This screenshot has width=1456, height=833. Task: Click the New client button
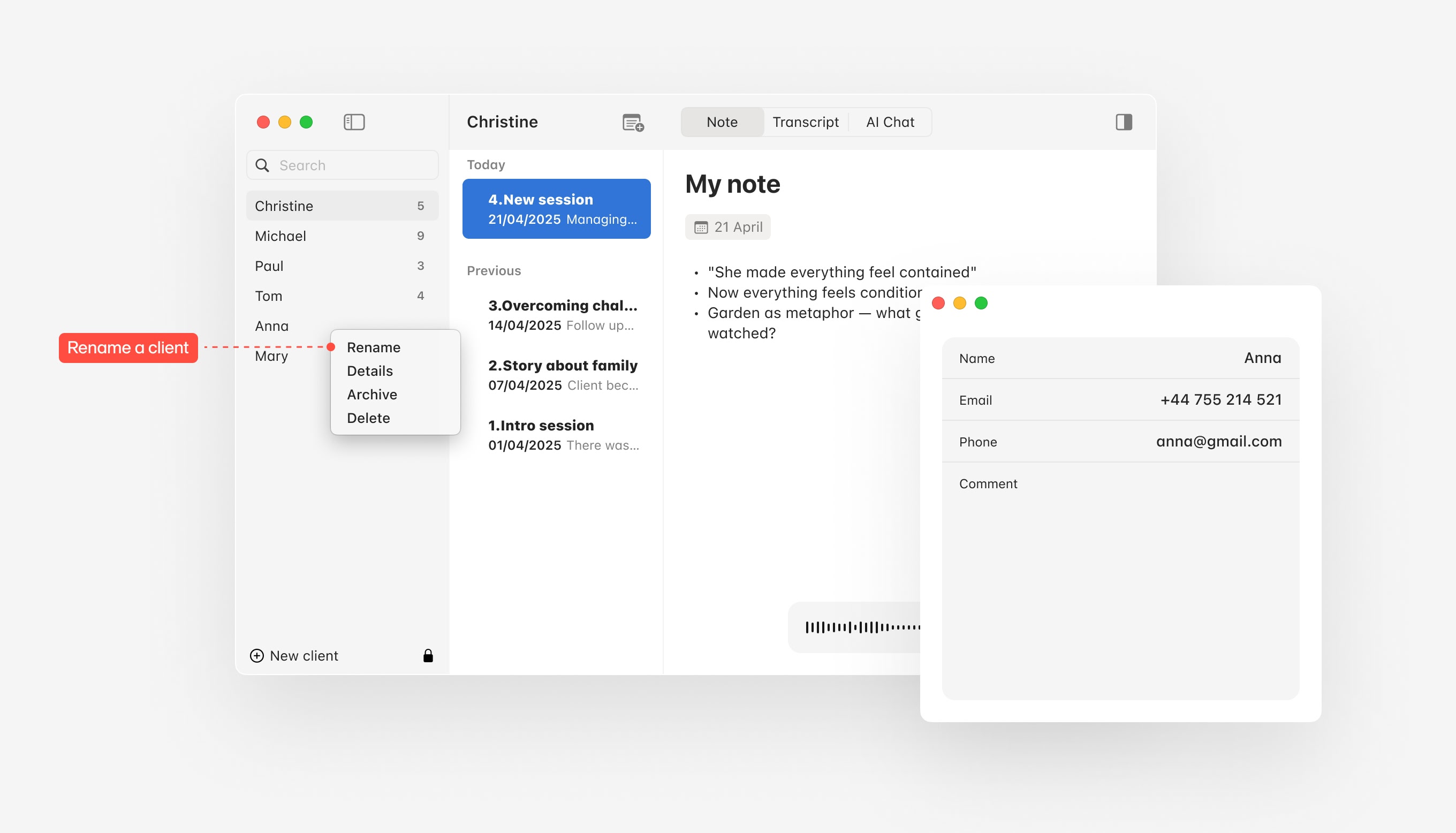point(303,656)
